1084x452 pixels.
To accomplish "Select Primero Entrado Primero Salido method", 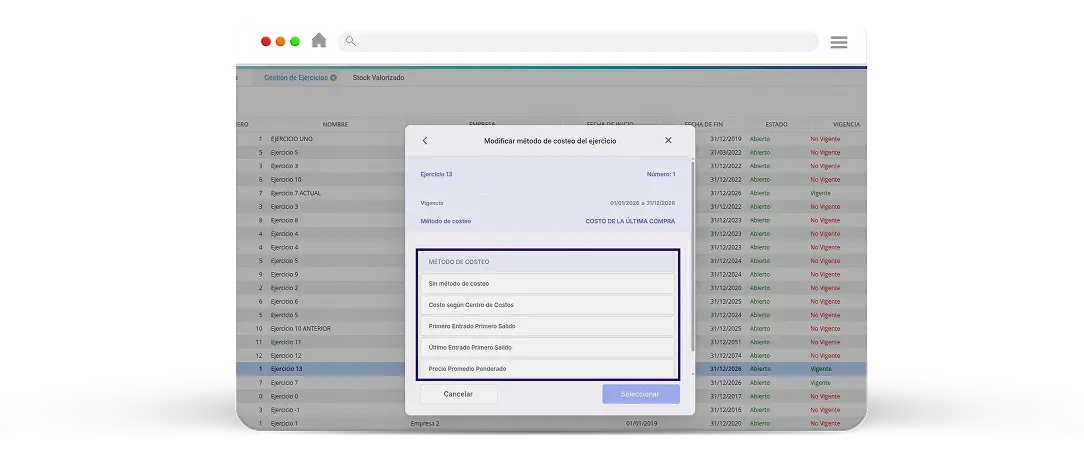I will (548, 326).
